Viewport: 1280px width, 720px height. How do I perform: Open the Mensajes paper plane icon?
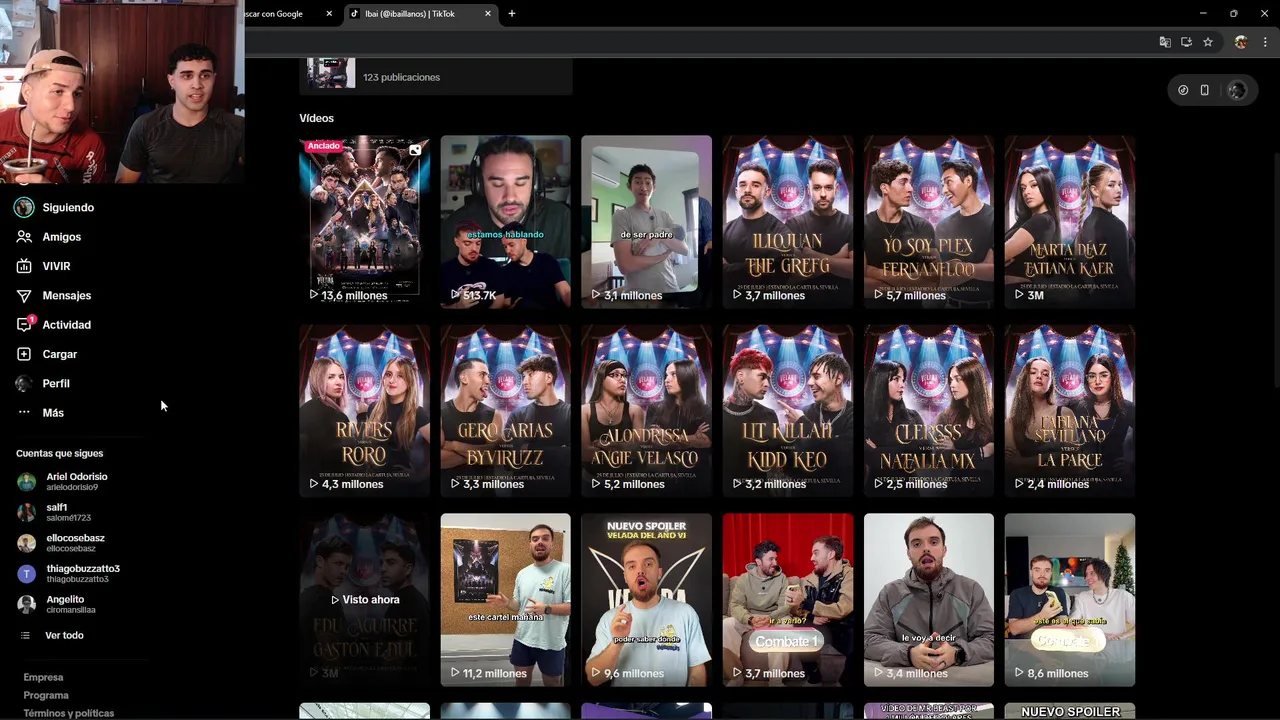[x=24, y=296]
